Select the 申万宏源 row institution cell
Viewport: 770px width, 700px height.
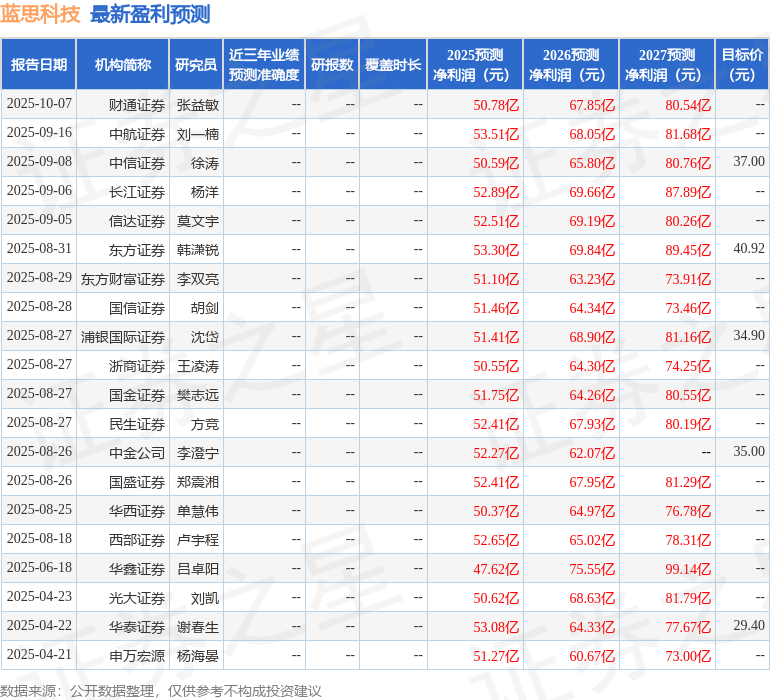(x=137, y=656)
